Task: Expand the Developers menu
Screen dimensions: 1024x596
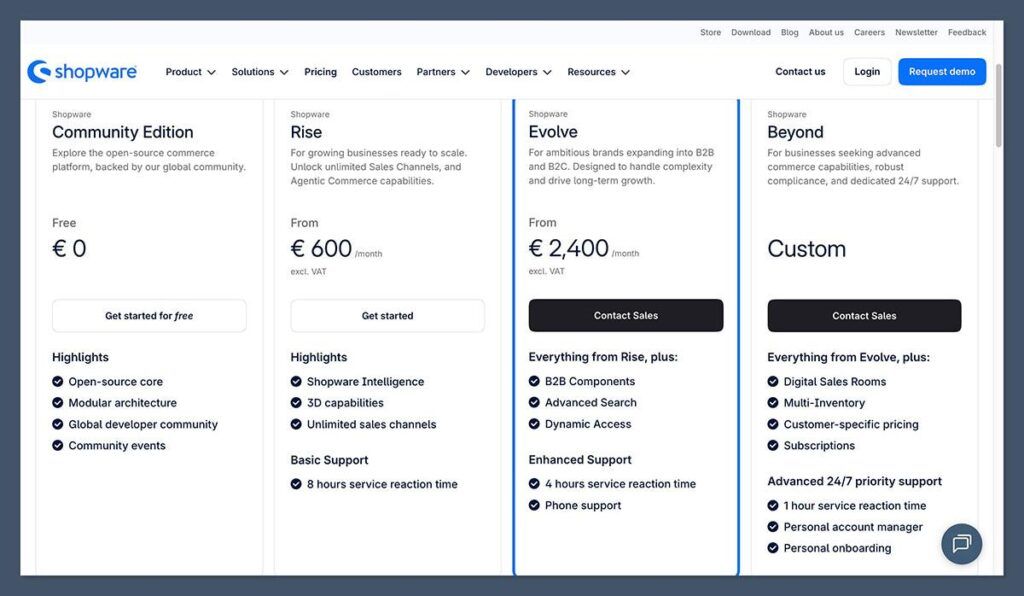Action: pyautogui.click(x=518, y=72)
